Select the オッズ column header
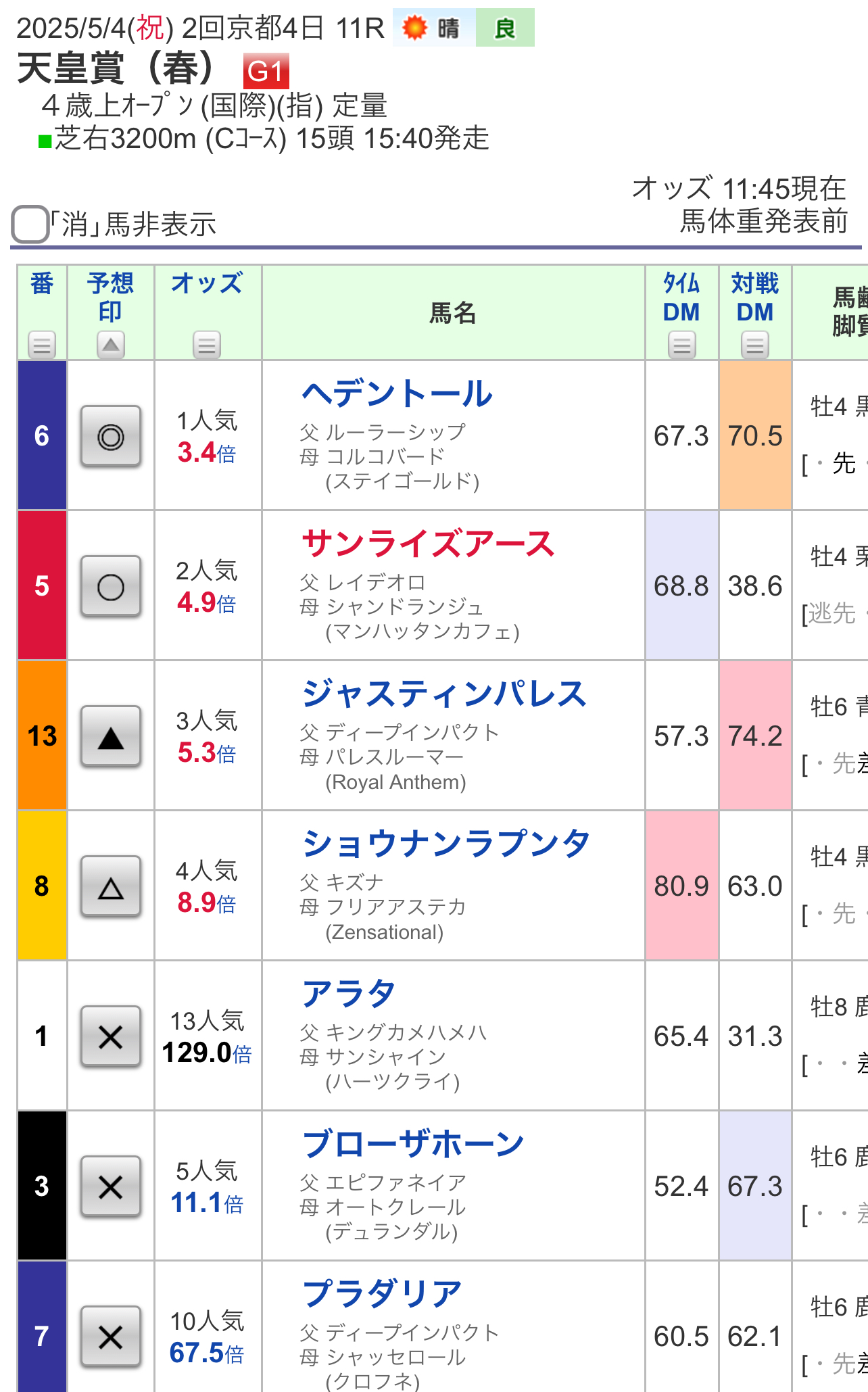Viewport: 868px width, 1392px height. pyautogui.click(x=207, y=283)
